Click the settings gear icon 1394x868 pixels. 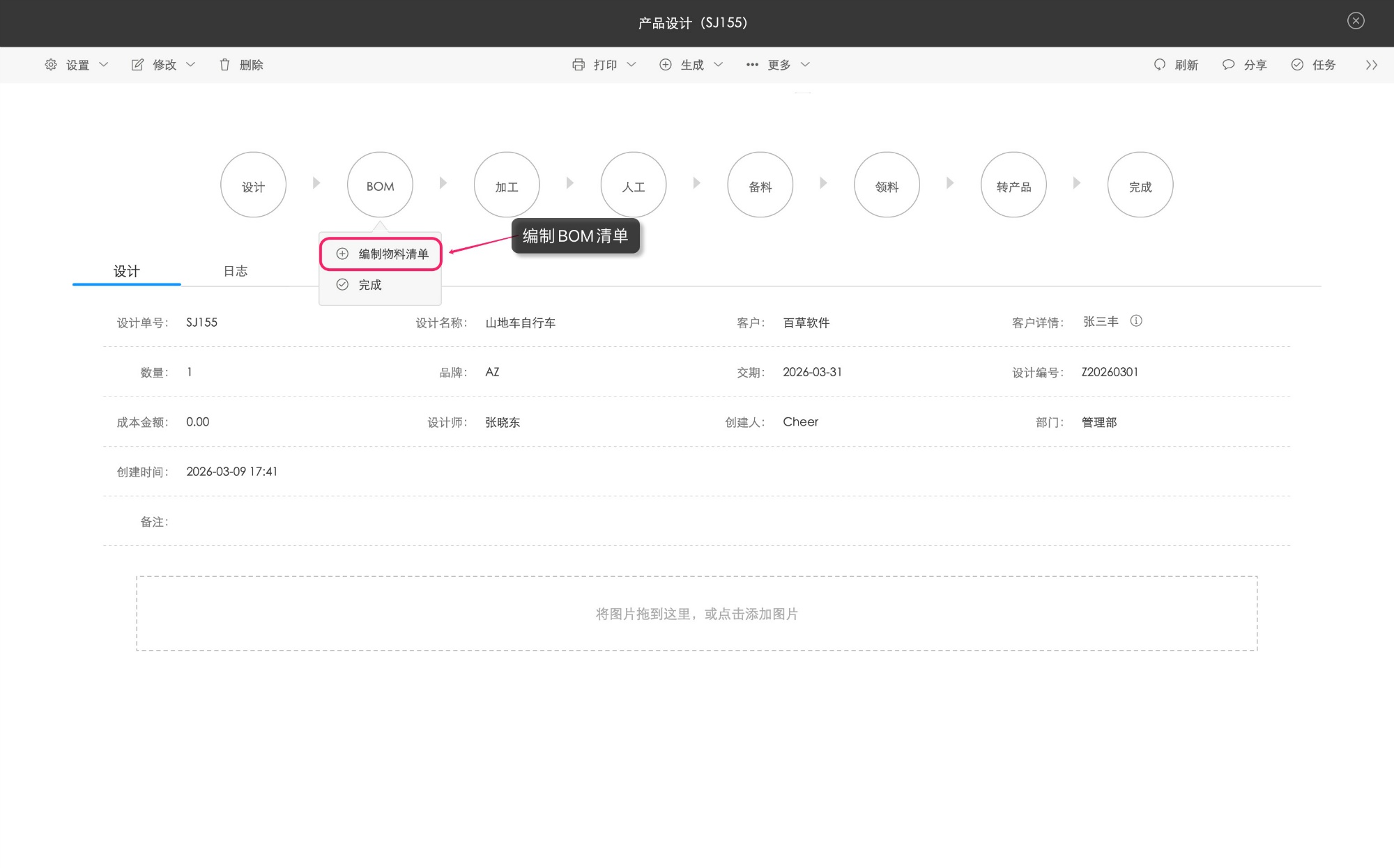(x=51, y=65)
